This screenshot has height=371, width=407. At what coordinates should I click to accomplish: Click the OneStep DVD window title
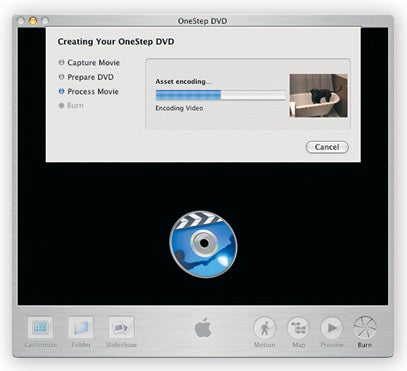[202, 21]
